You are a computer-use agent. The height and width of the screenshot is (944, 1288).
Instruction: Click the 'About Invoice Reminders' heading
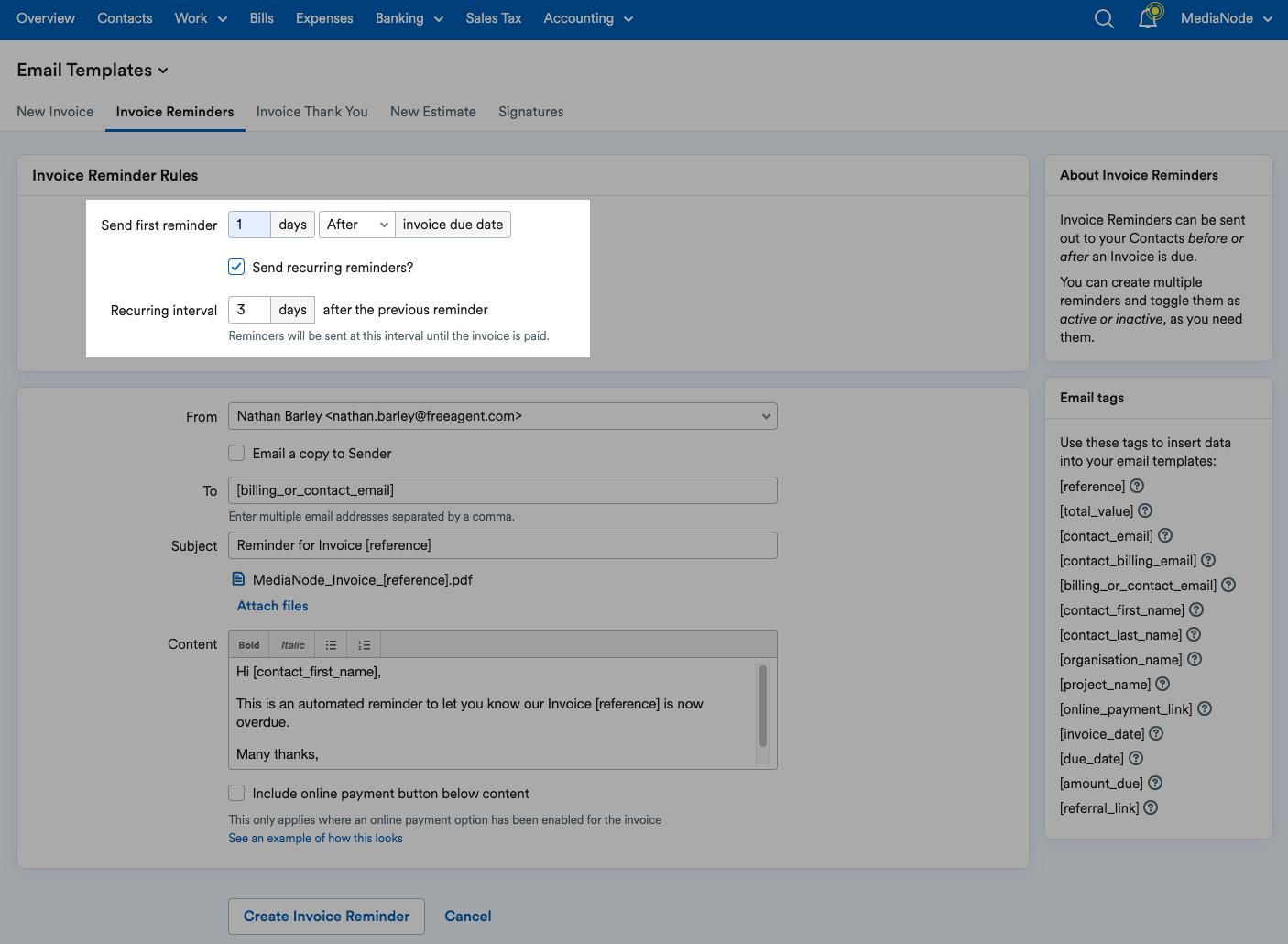[x=1139, y=175]
